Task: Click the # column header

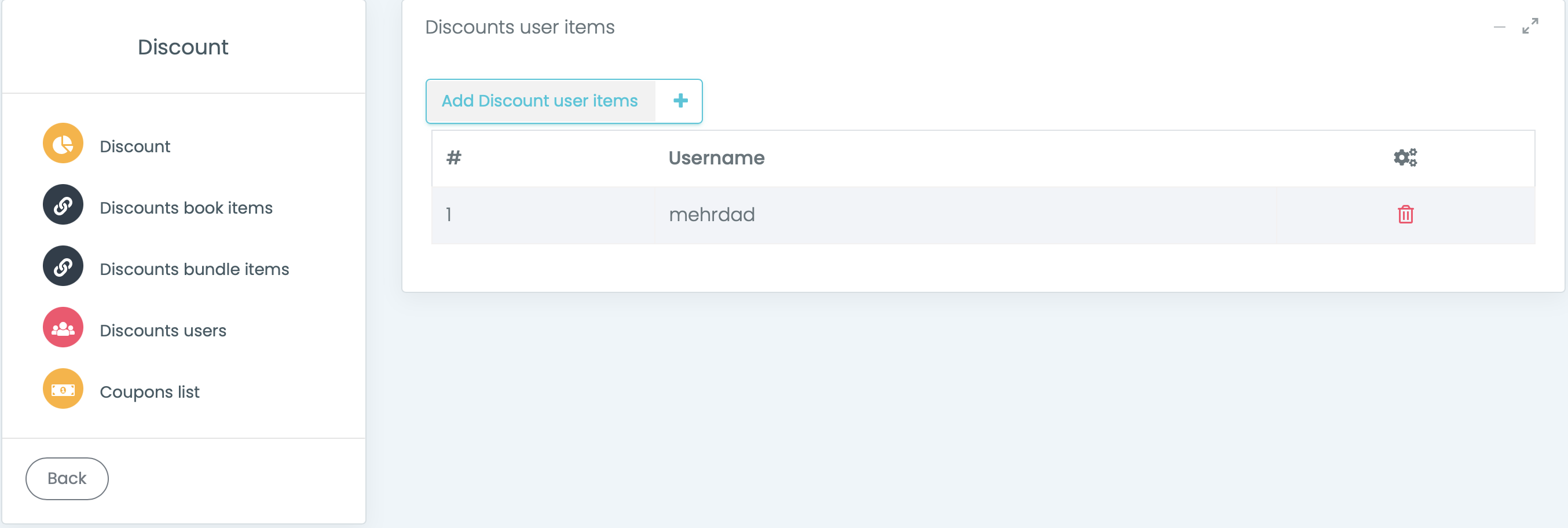Action: pyautogui.click(x=453, y=158)
